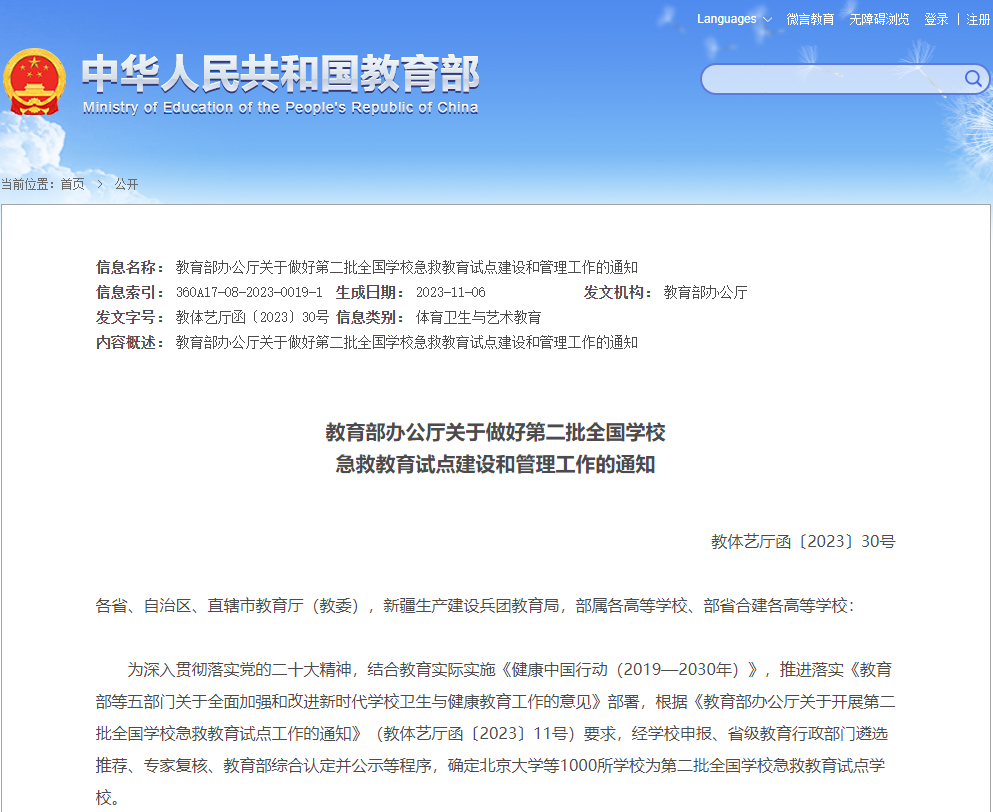This screenshot has width=993, height=812.
Task: Click the 注册 register link
Action: (978, 19)
